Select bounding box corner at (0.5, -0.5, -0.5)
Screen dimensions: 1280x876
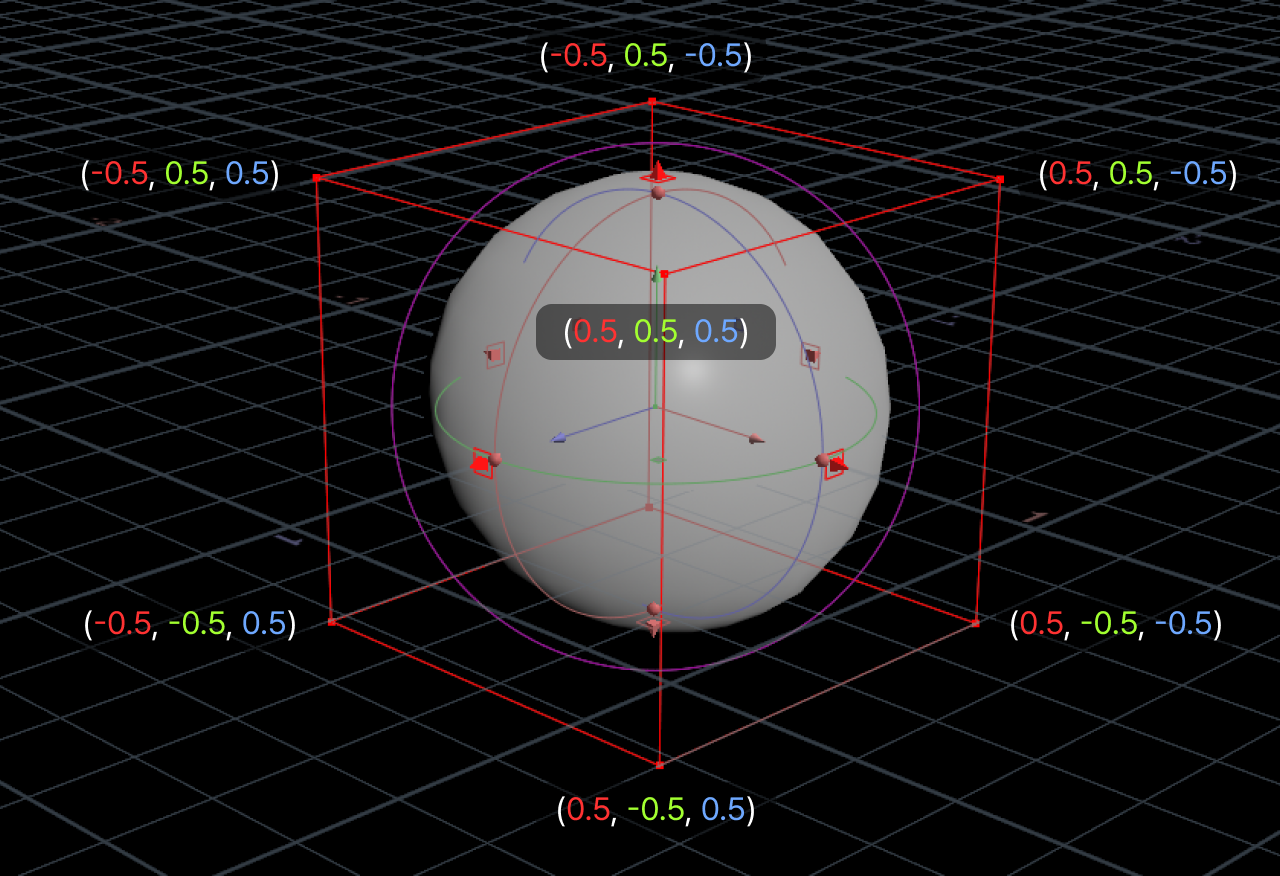pos(976,623)
